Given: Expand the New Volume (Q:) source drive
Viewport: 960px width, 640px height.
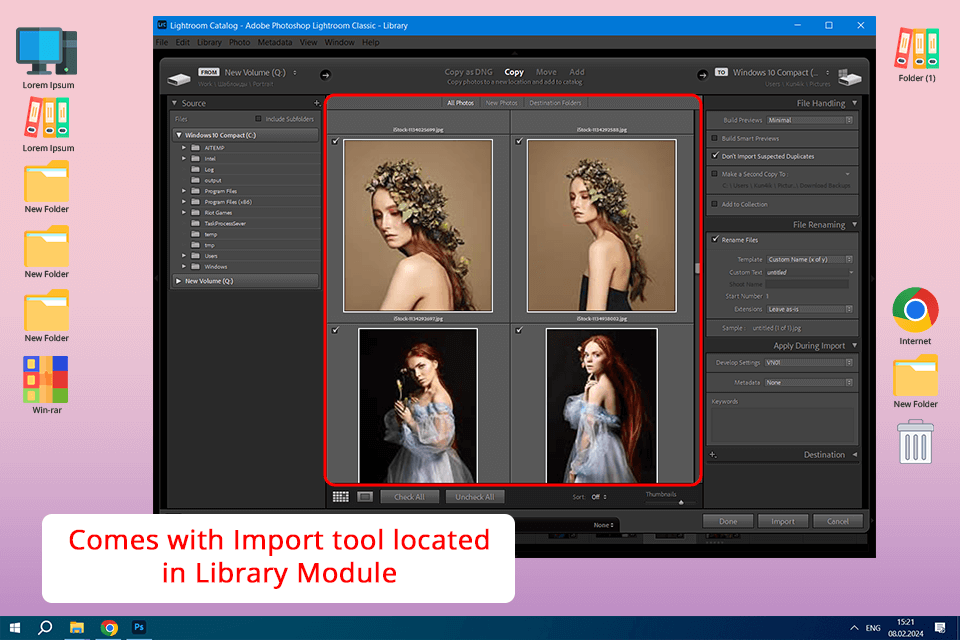Looking at the screenshot, I should (179, 281).
